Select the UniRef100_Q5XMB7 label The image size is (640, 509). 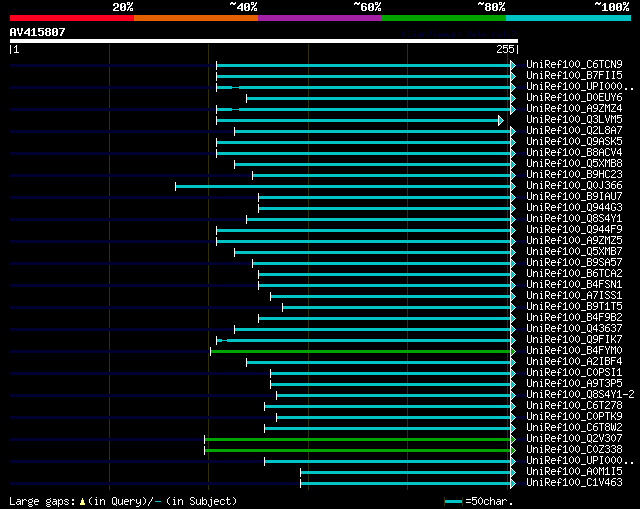[574, 252]
